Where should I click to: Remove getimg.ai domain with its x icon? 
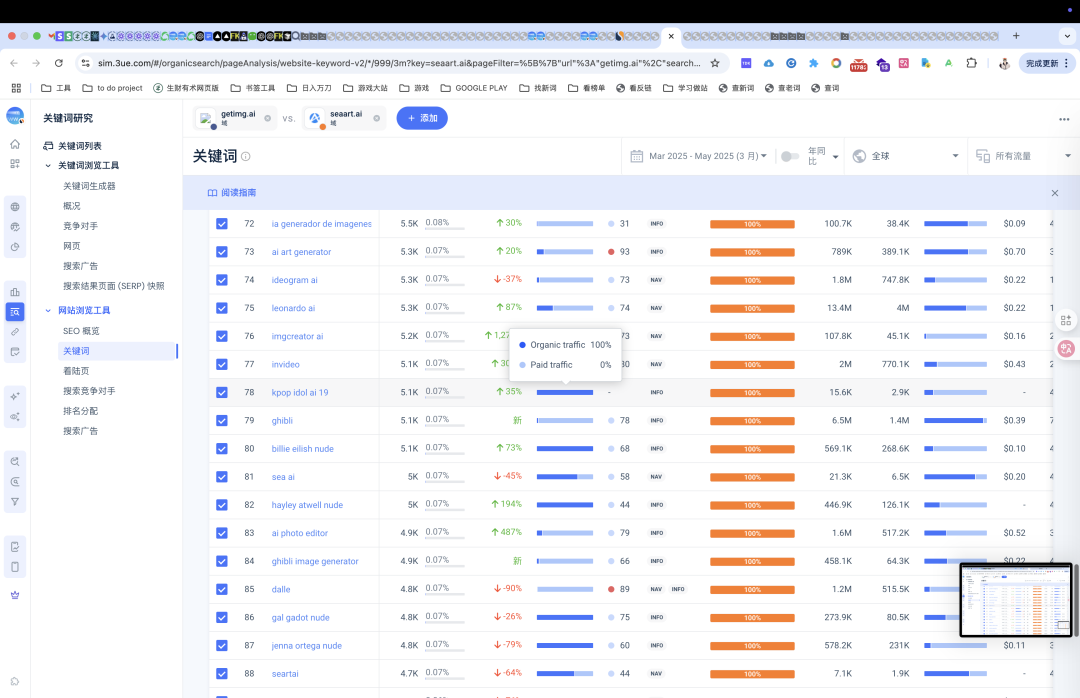[x=267, y=119]
